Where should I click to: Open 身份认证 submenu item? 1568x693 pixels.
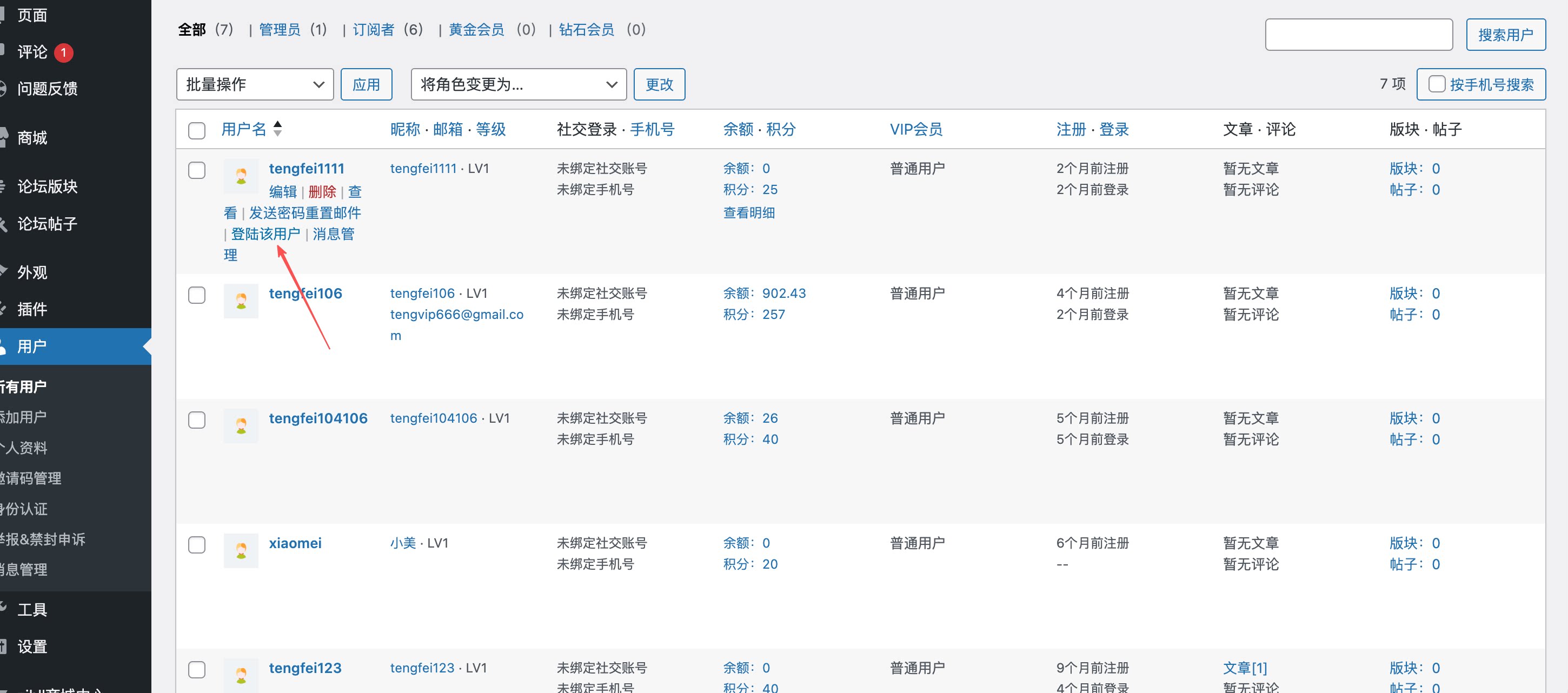pos(24,509)
